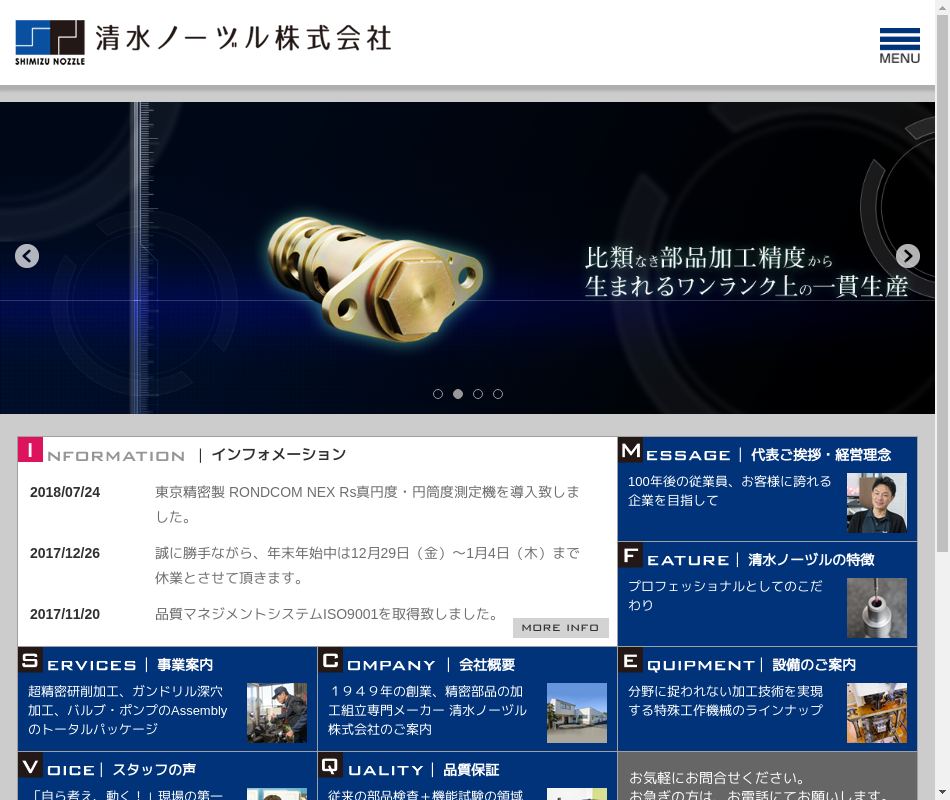Select the fourth carousel dot
The height and width of the screenshot is (800, 950).
tap(498, 394)
